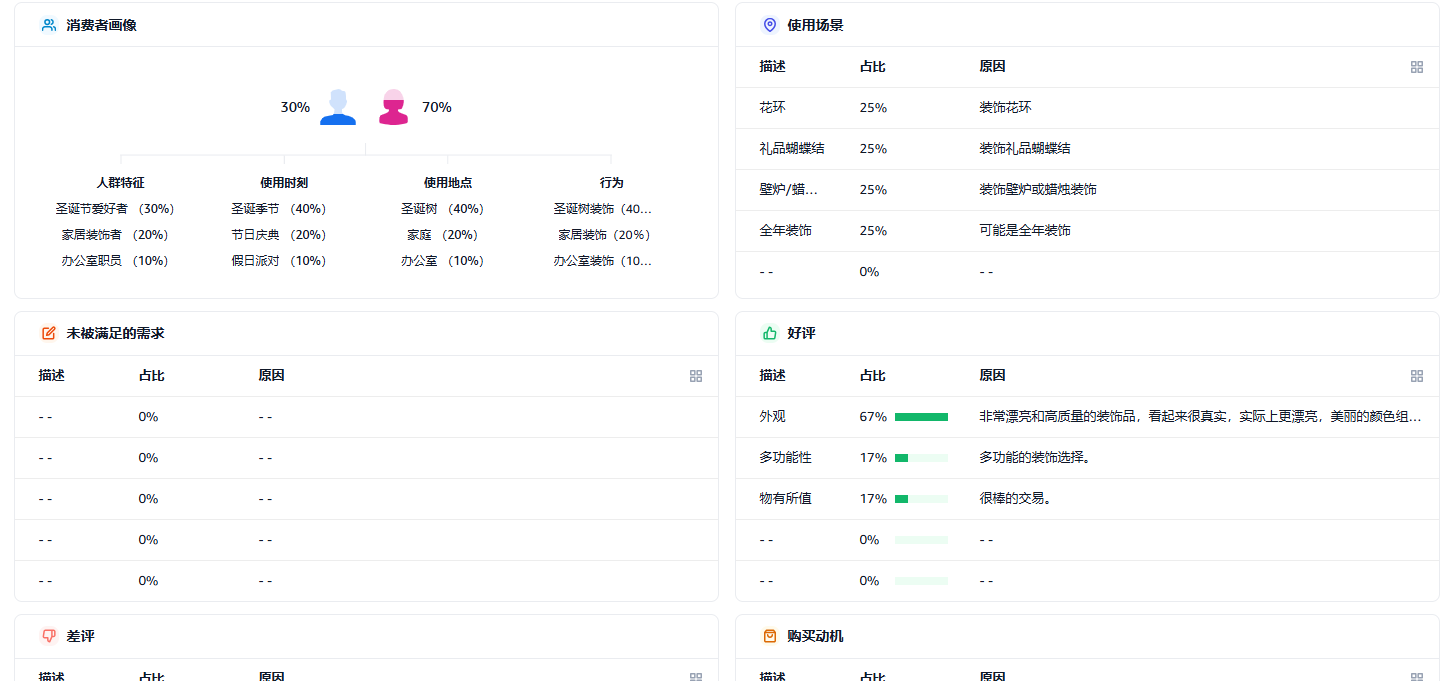Click 原因 header in 好评 table
Screen dimensions: 1446x681
[992, 376]
